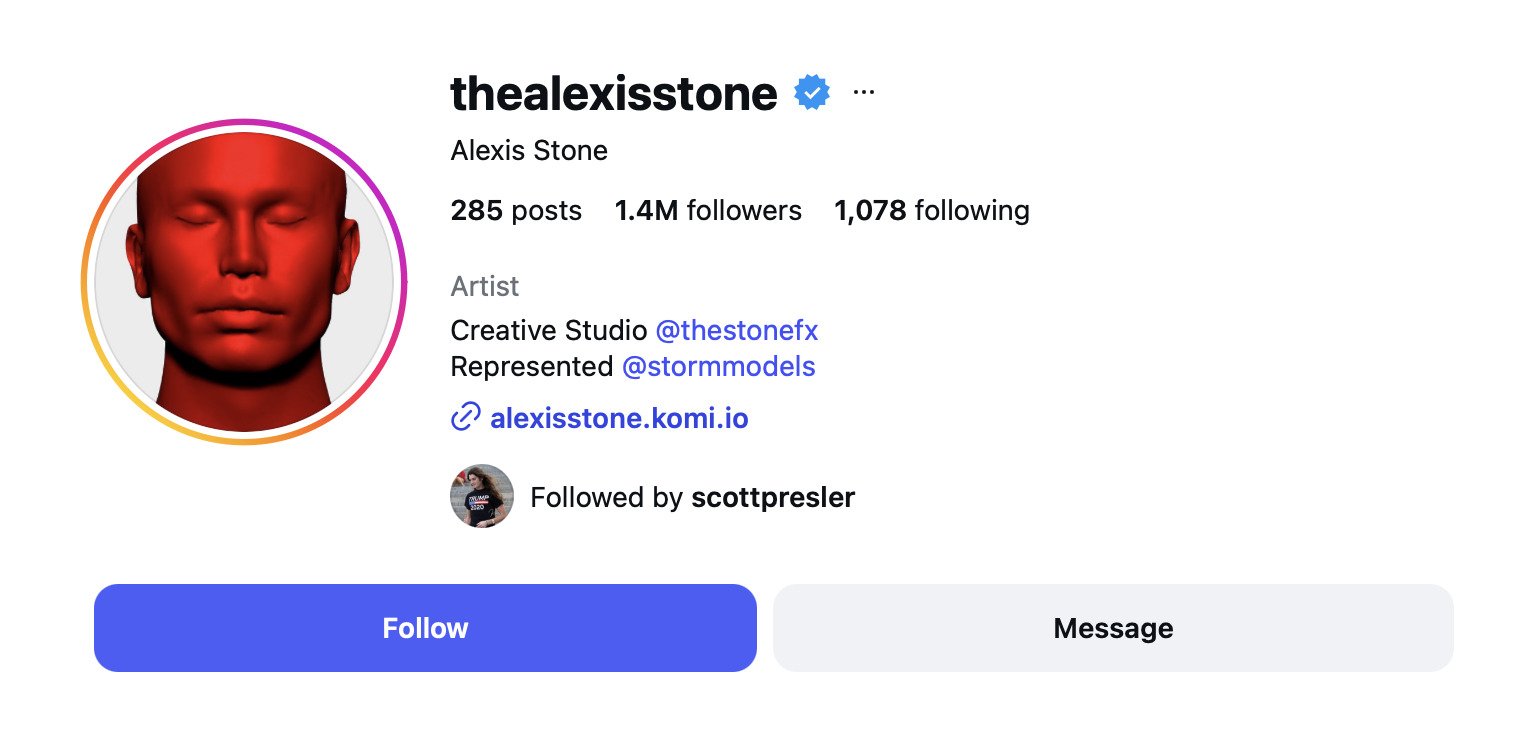Click the "Creative Studio" bio text

point(548,330)
